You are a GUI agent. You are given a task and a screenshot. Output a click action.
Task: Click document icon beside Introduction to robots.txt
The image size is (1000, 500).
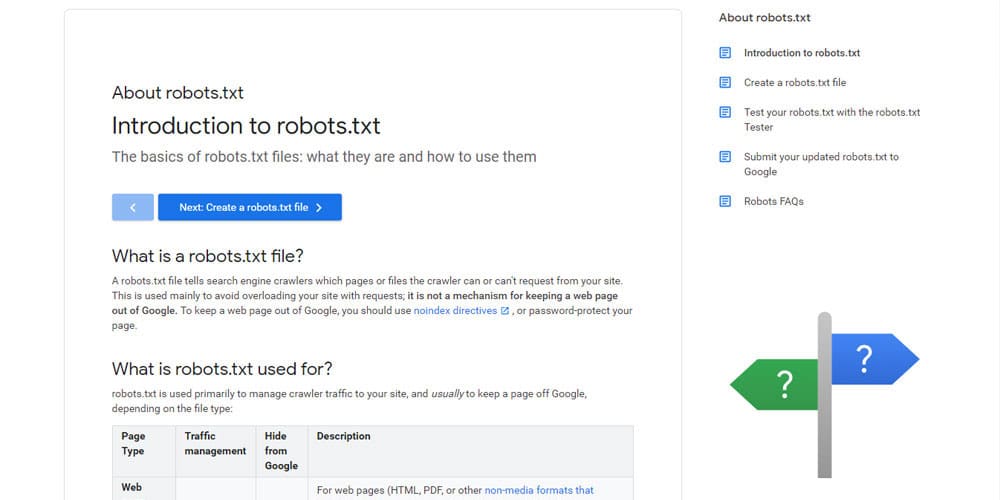click(x=725, y=53)
